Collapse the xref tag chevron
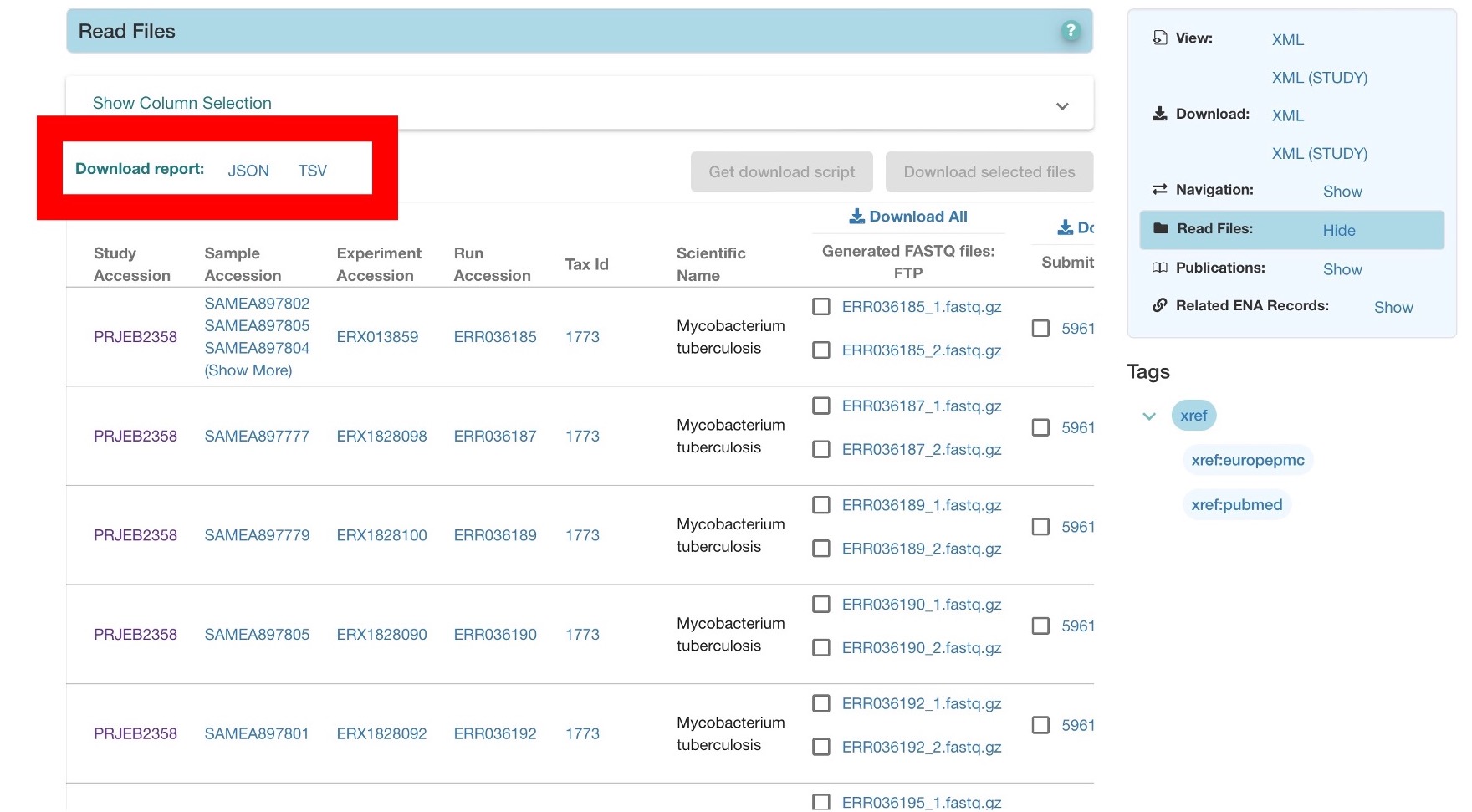This screenshot has width=1472, height=812. pyautogui.click(x=1149, y=416)
